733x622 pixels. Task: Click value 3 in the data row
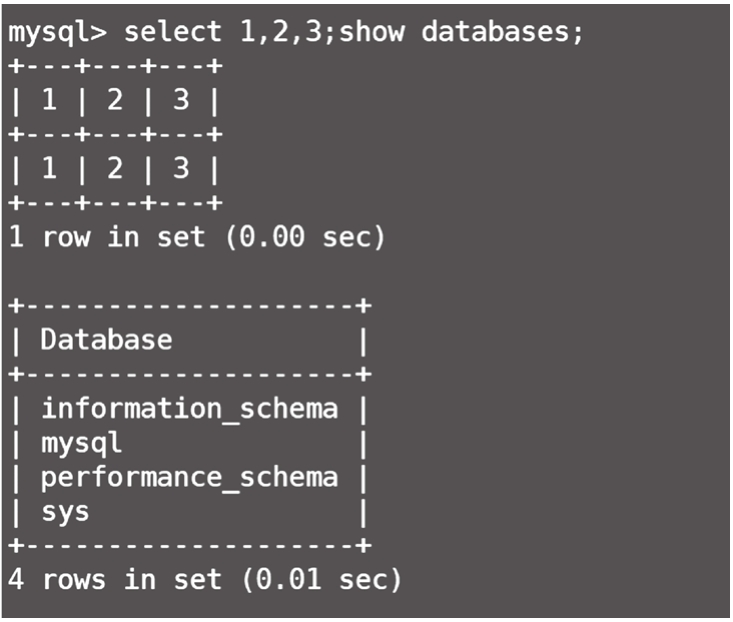point(180,168)
